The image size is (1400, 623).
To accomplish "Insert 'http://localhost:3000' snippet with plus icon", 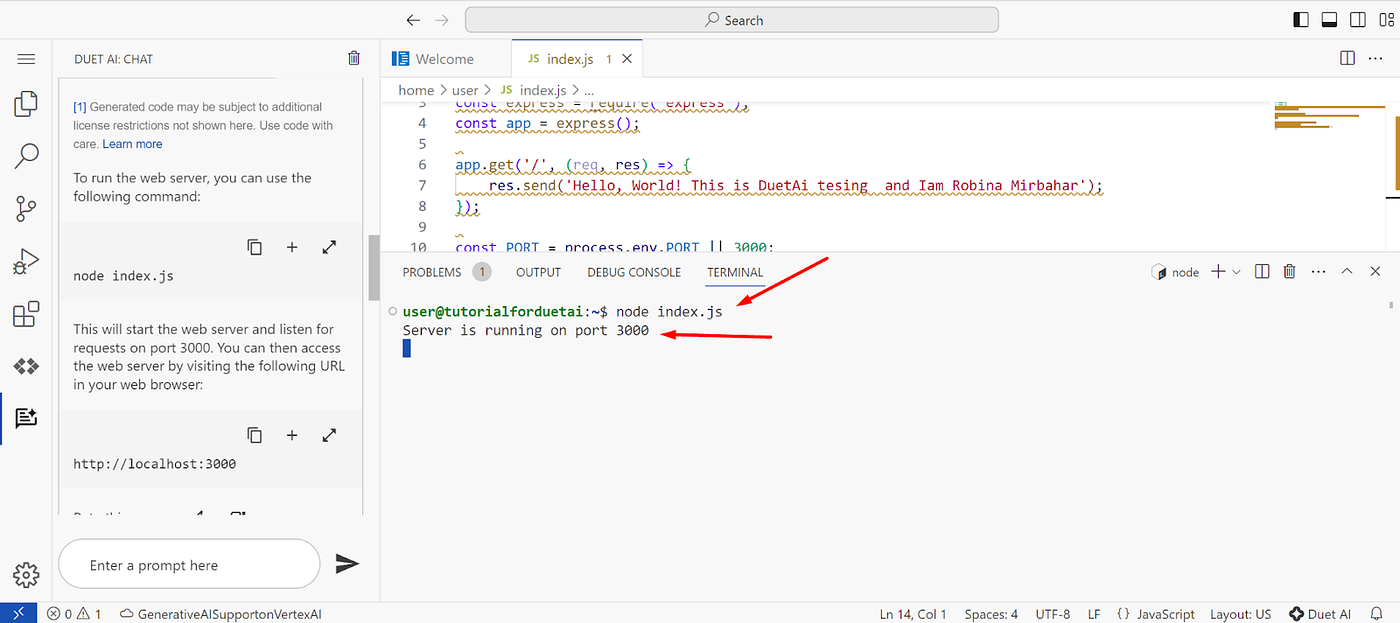I will tap(292, 435).
